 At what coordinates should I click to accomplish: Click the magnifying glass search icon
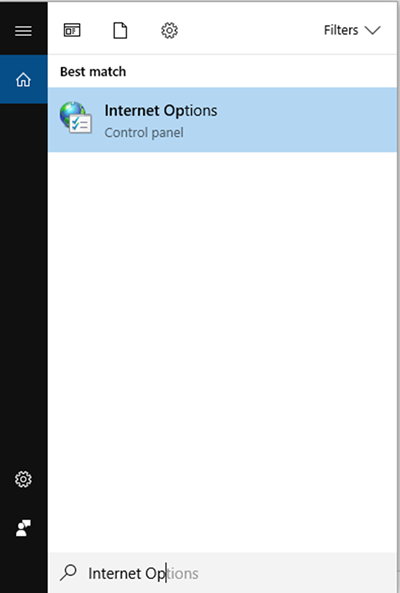(68, 572)
